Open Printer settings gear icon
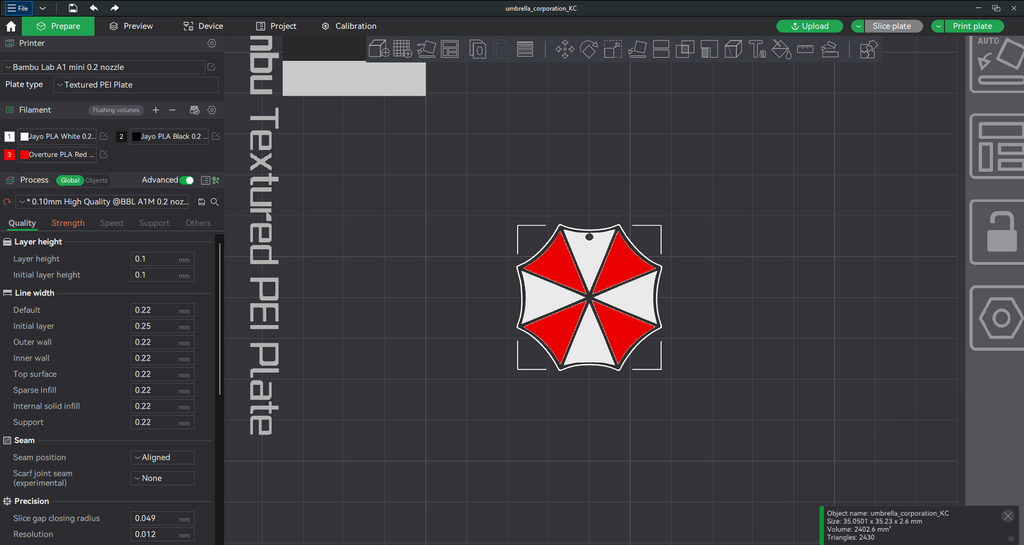 coord(212,43)
